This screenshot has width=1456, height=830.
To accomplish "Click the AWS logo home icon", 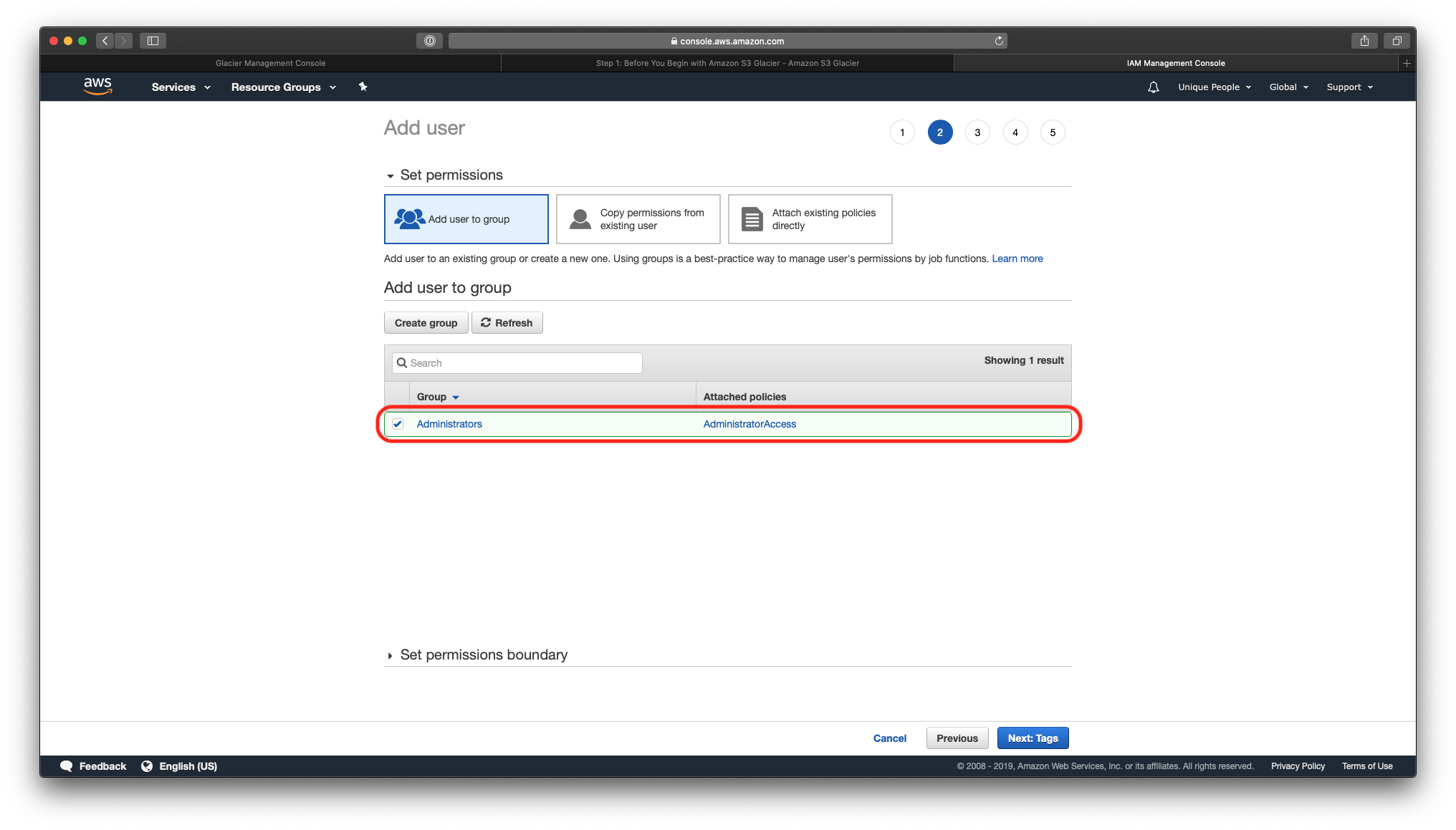I will (x=97, y=86).
